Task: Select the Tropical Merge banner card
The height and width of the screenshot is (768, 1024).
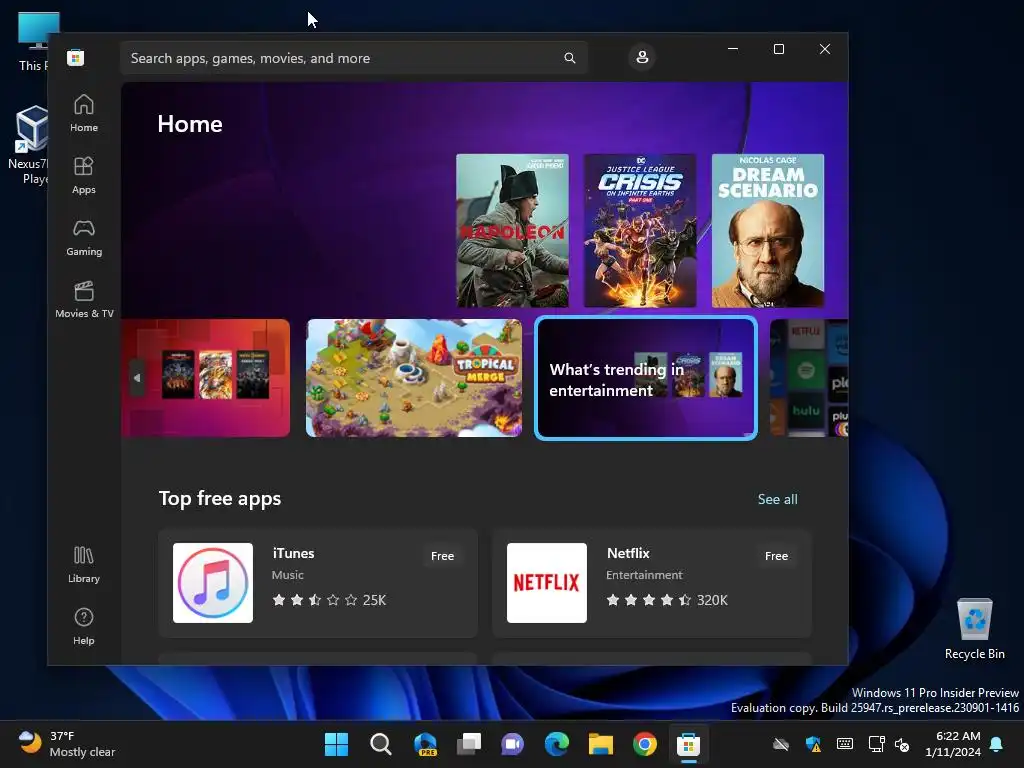Action: [x=414, y=378]
